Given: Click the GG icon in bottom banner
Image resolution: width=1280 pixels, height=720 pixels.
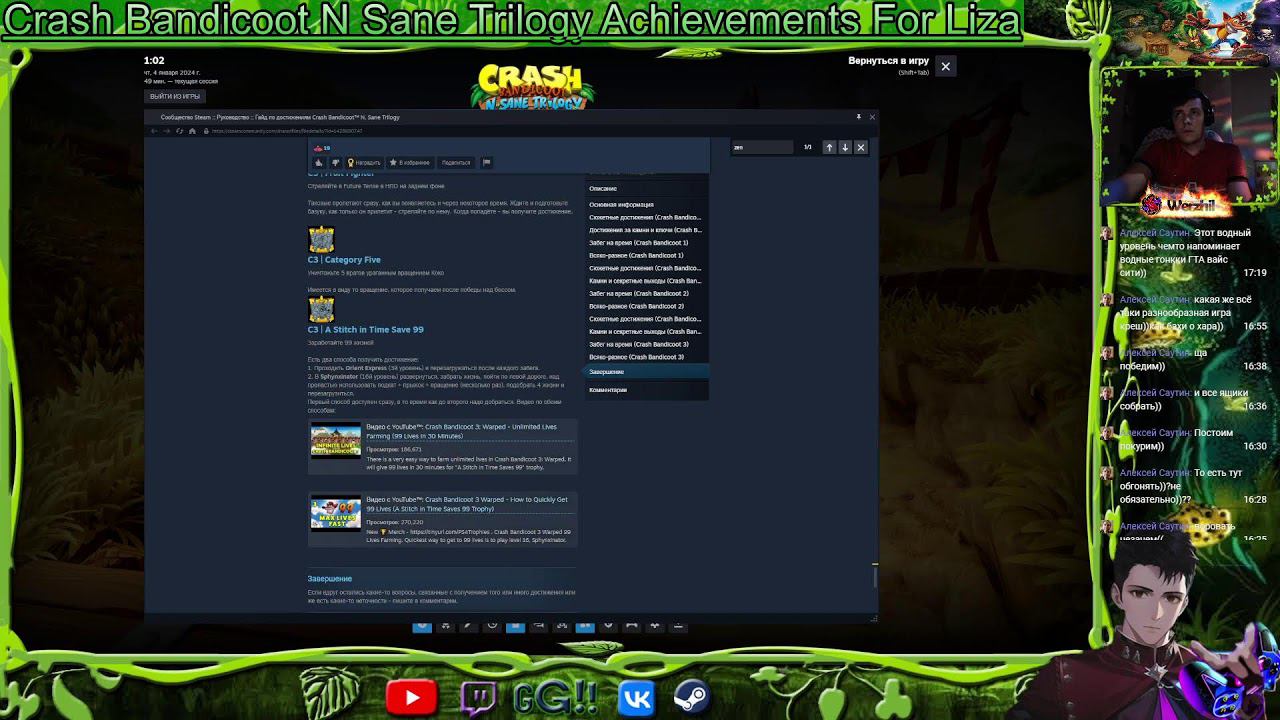Looking at the screenshot, I should point(555,697).
